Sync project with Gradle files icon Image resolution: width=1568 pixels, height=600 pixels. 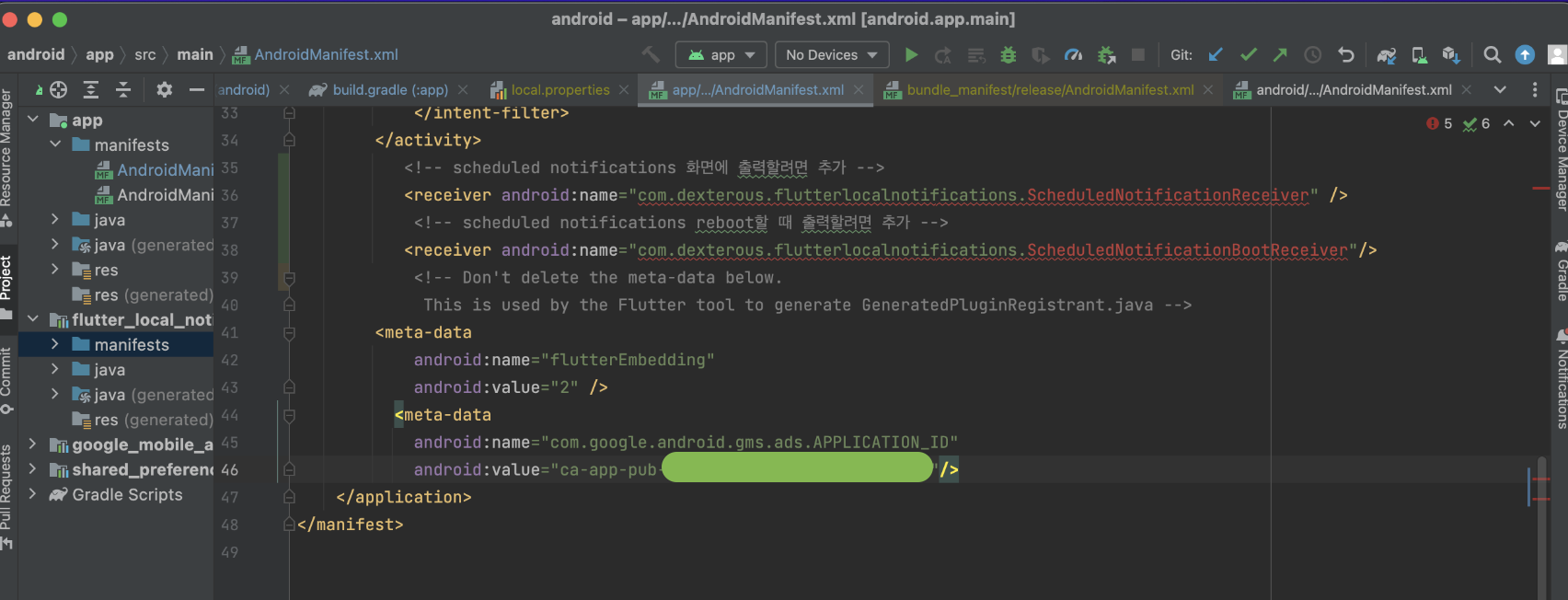tap(1387, 55)
